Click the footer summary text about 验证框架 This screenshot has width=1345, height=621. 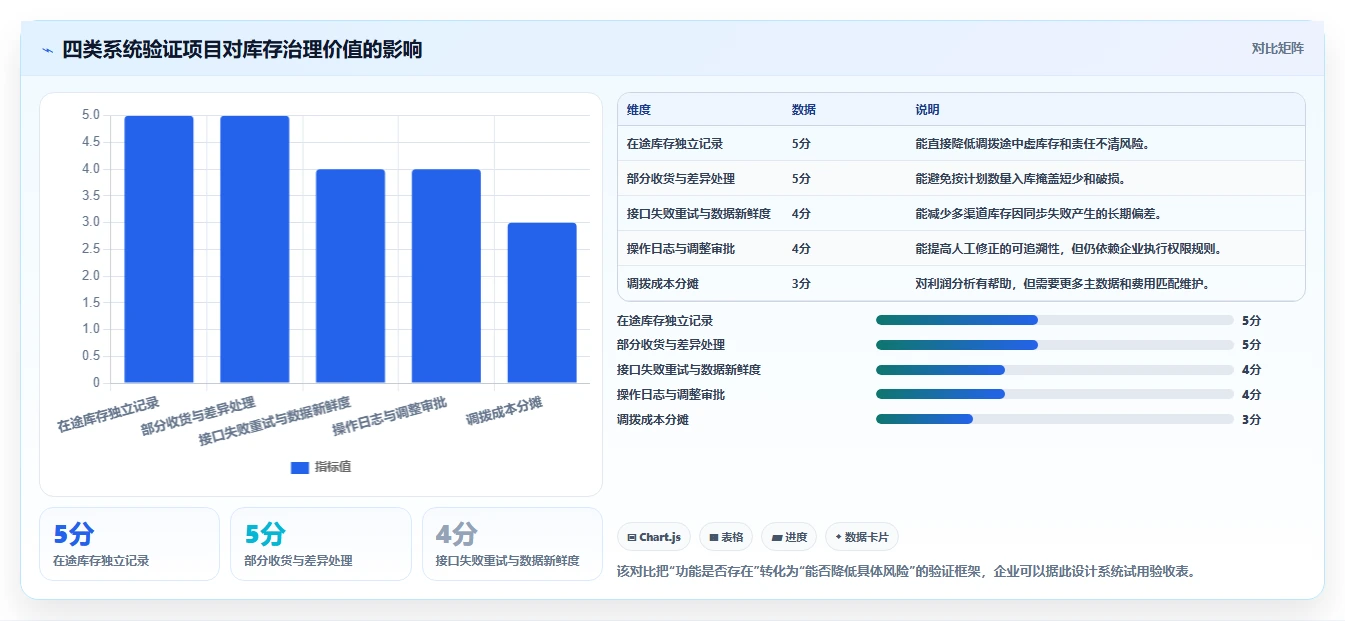tap(907, 572)
